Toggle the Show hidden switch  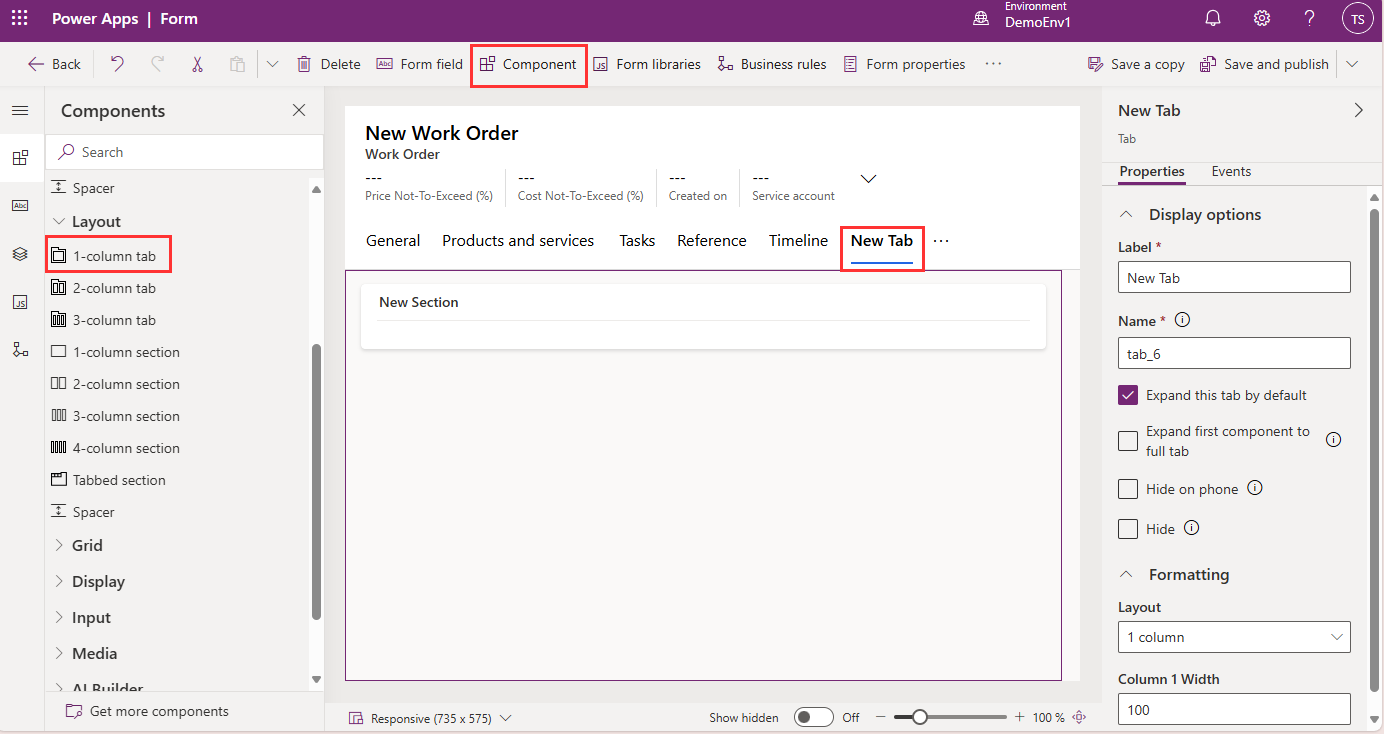[x=814, y=717]
